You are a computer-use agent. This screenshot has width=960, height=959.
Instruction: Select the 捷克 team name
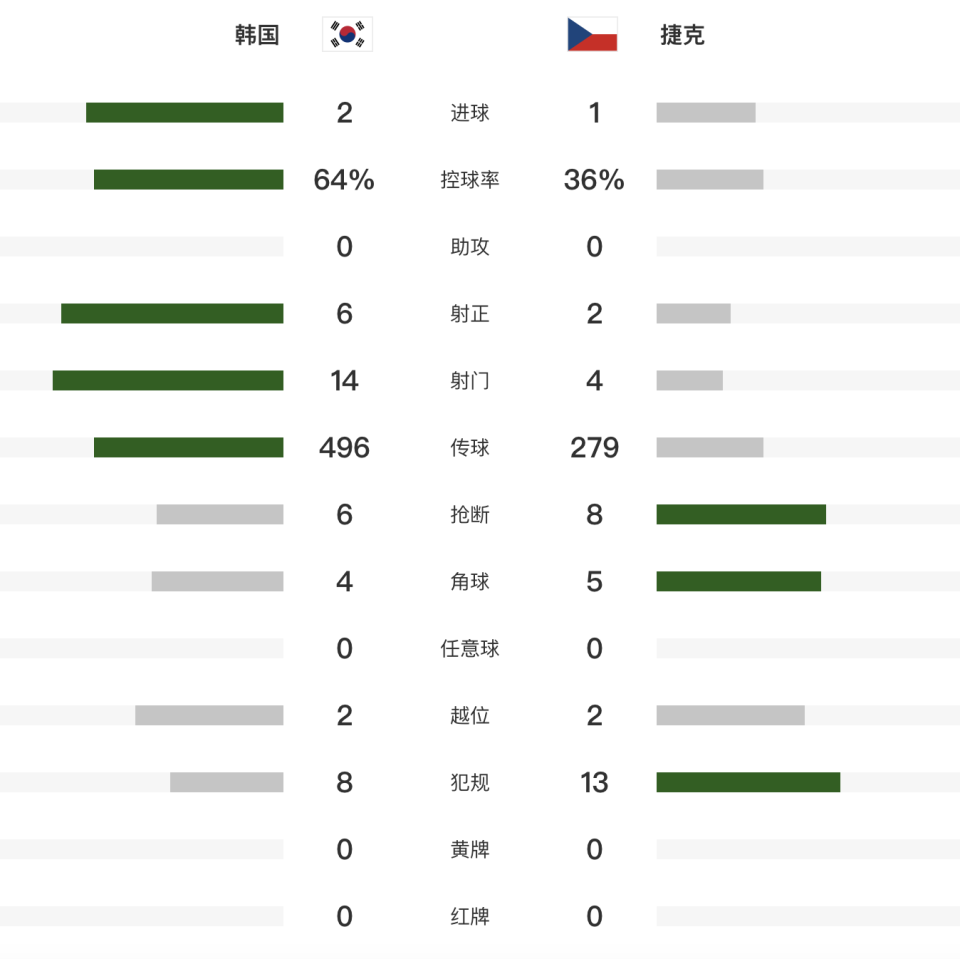click(682, 35)
